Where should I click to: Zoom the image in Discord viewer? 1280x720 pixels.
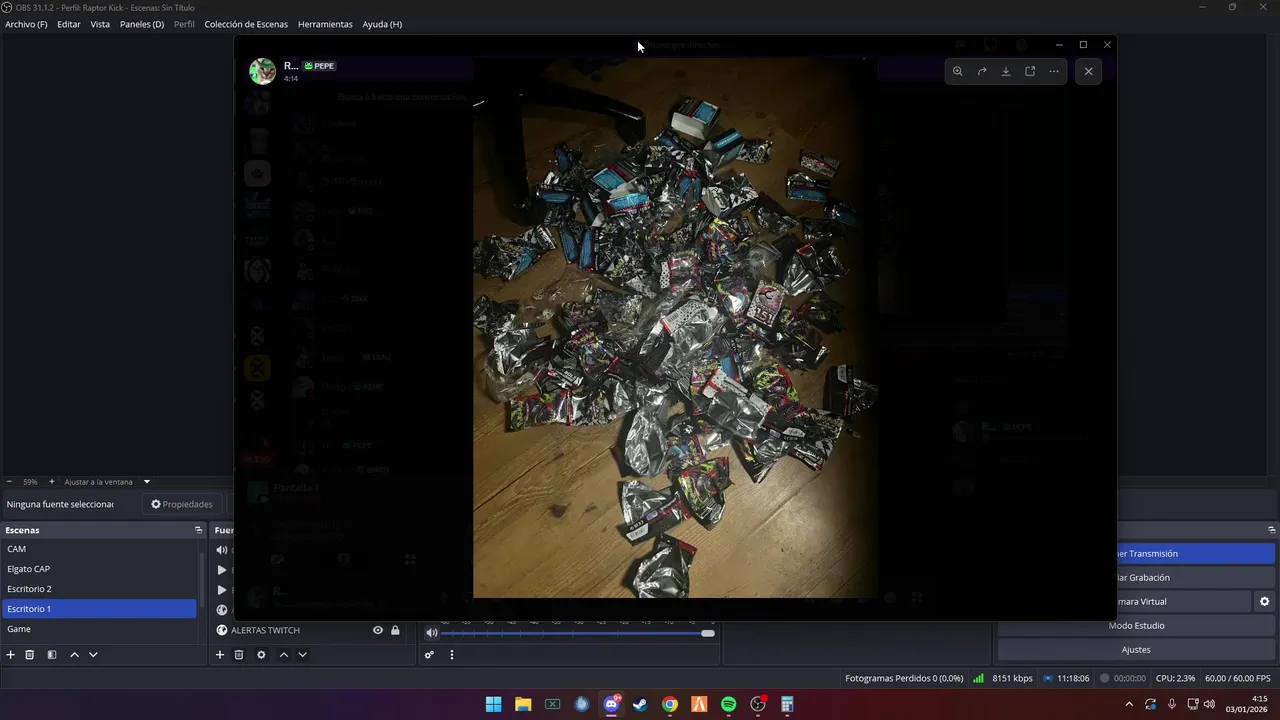pos(957,71)
